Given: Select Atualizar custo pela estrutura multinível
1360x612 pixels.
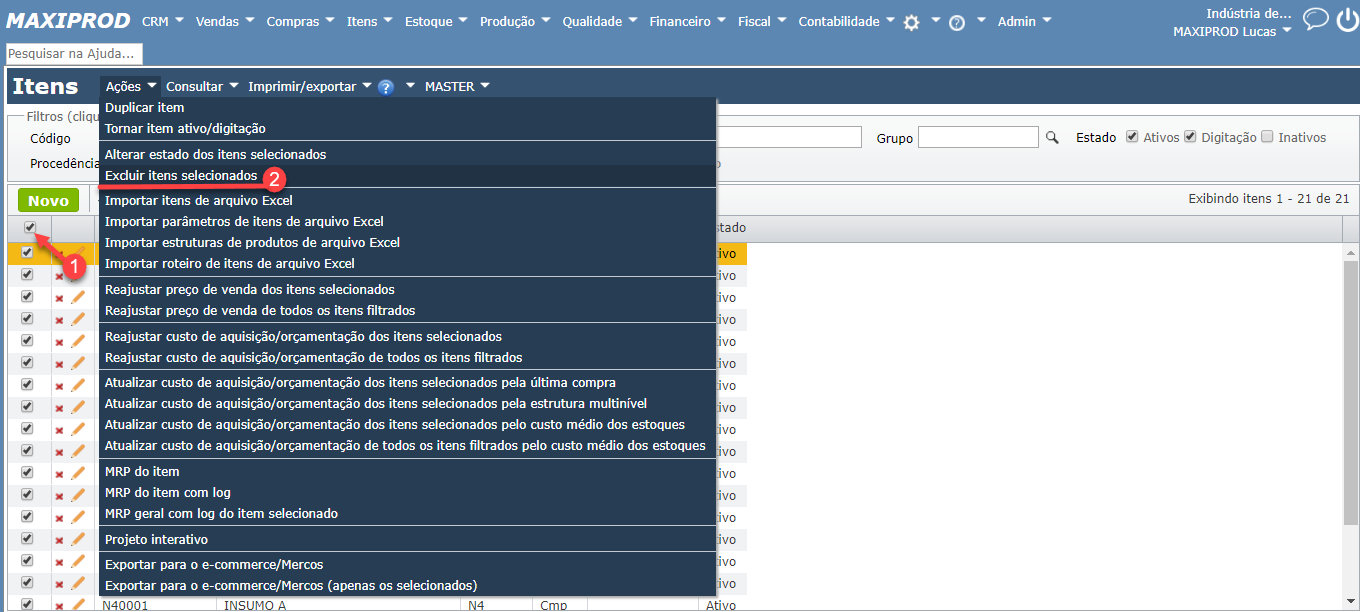Looking at the screenshot, I should coord(408,404).
